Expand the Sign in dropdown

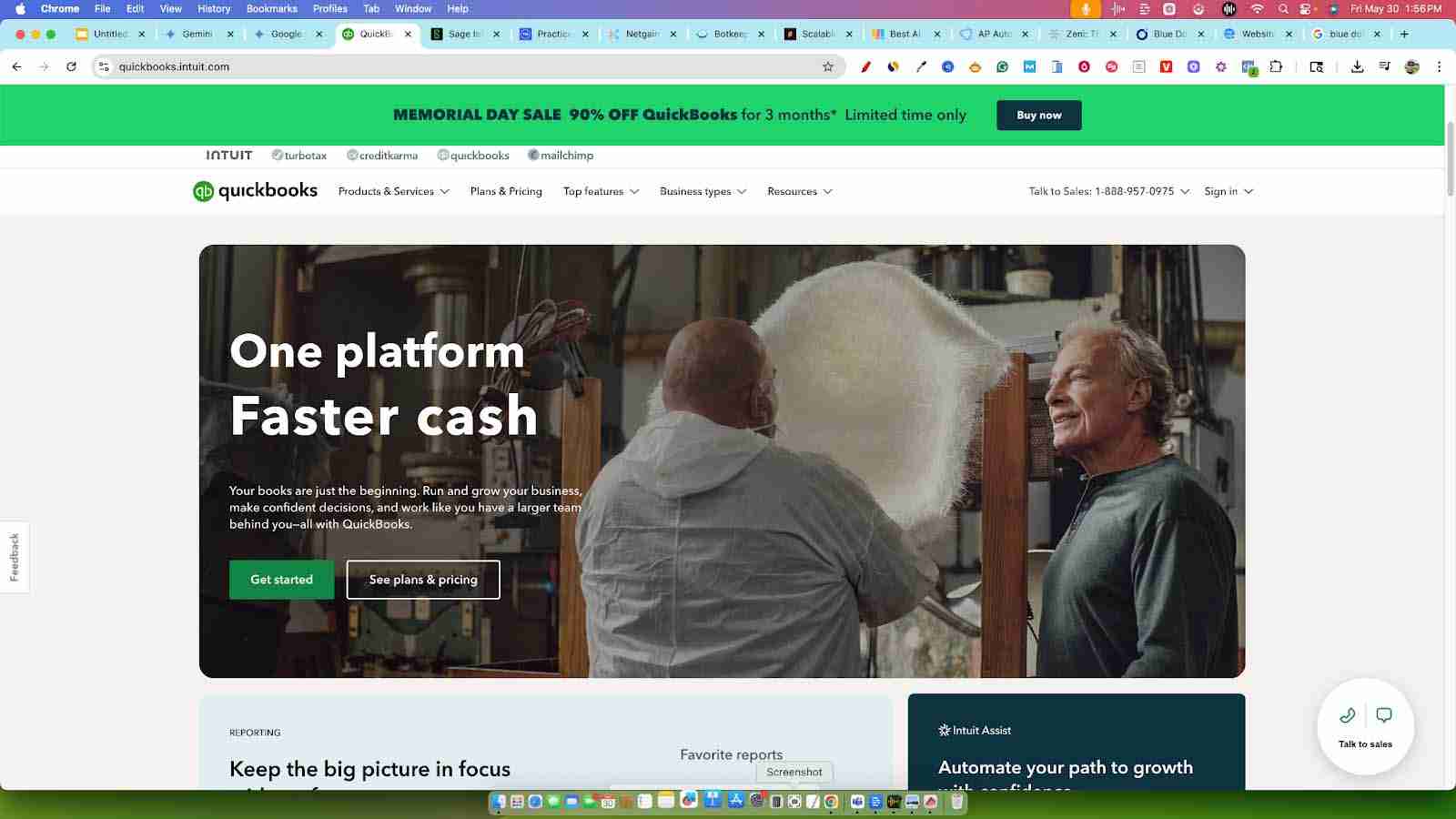(x=1228, y=191)
